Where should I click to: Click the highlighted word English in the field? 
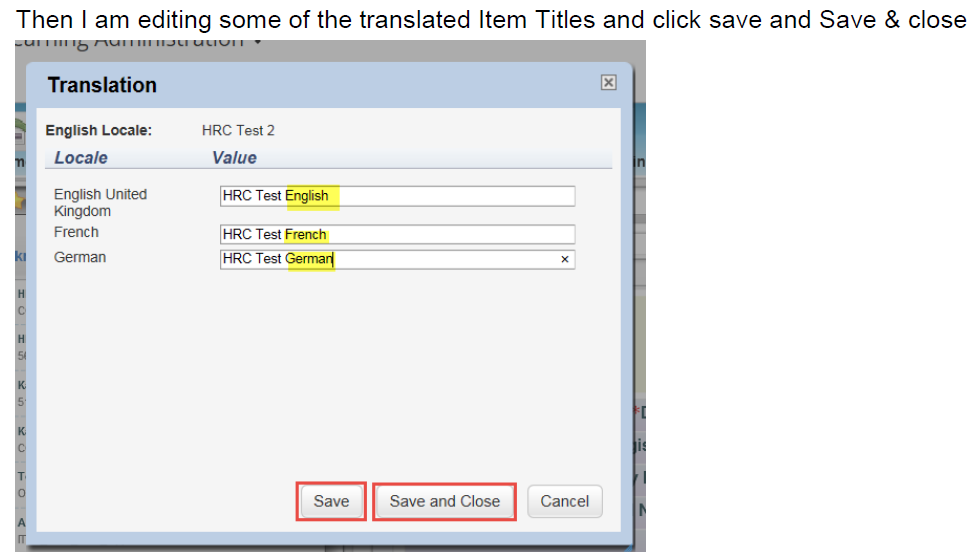tap(307, 196)
